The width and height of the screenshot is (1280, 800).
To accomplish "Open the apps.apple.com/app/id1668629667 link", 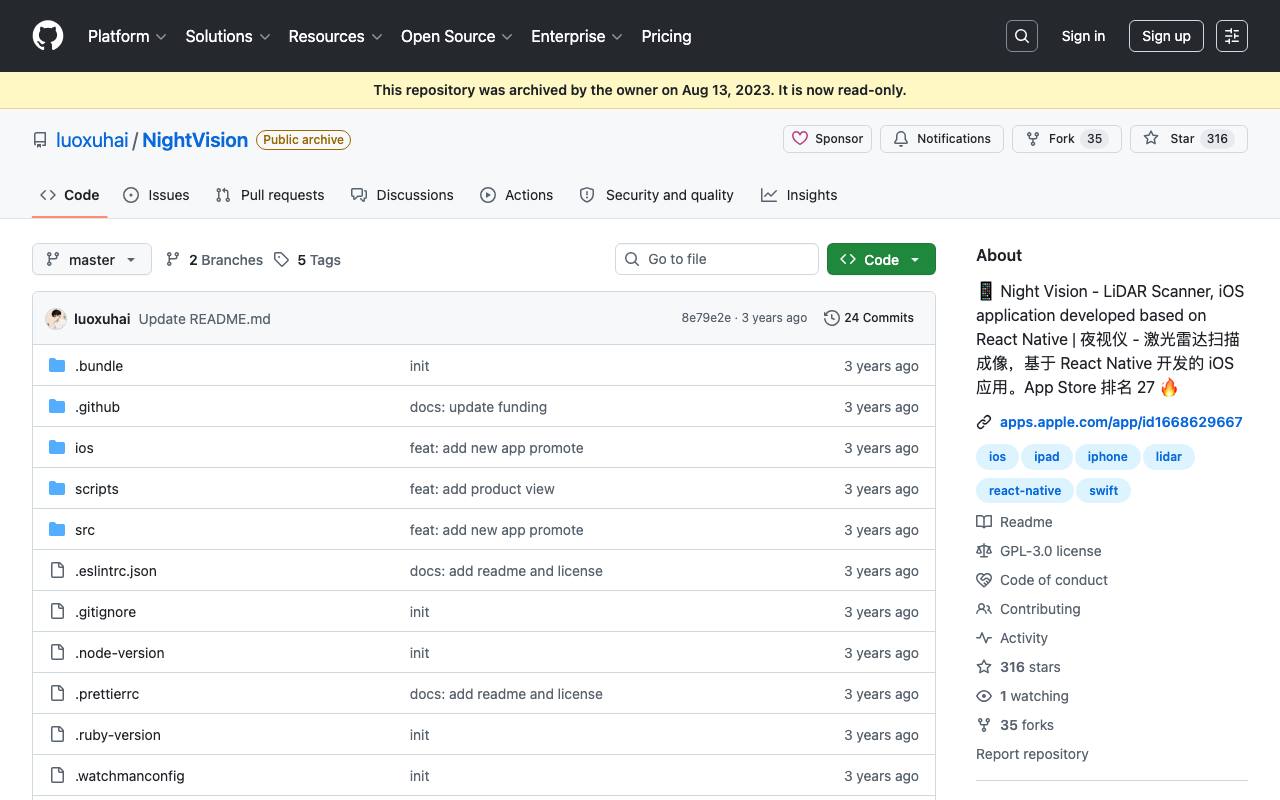I will pyautogui.click(x=1121, y=422).
